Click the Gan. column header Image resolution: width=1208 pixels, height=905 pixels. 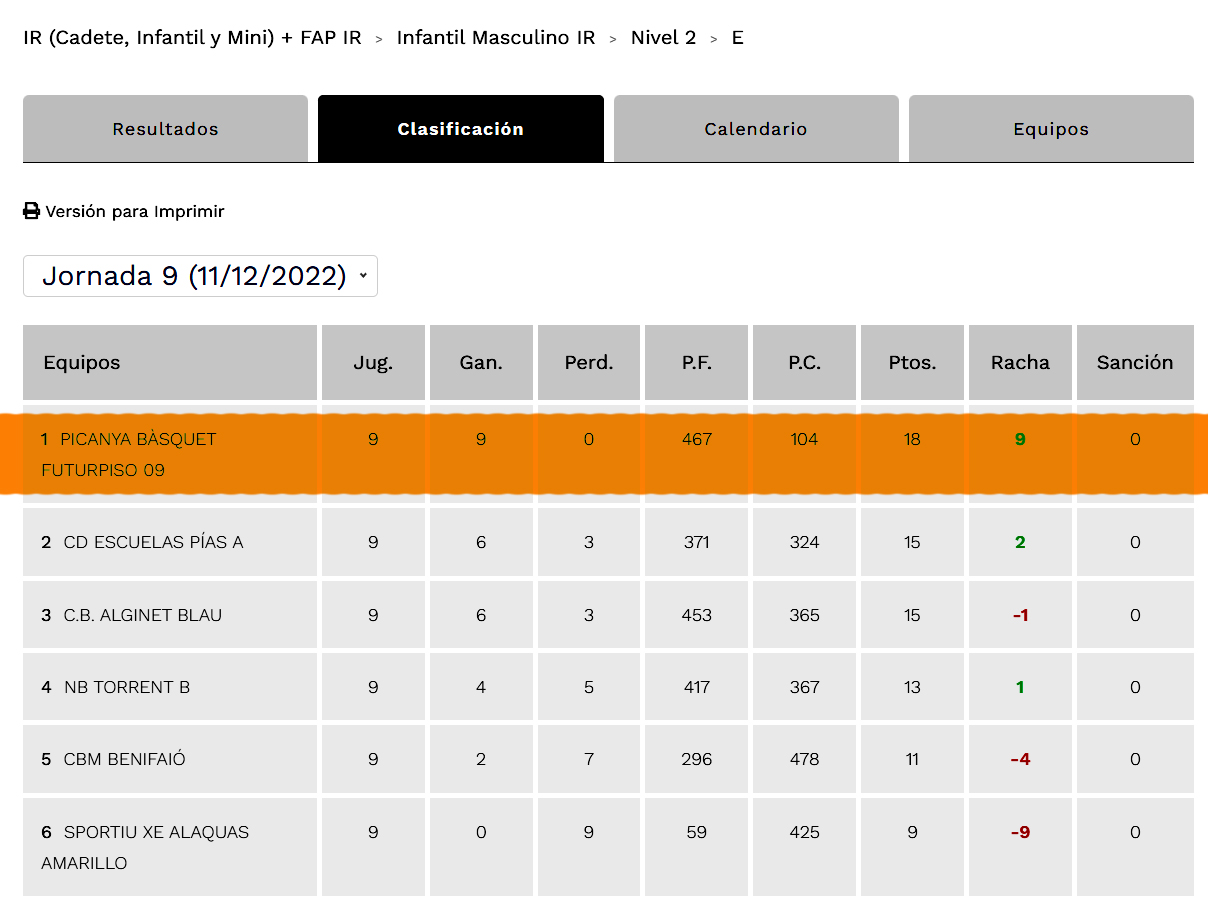481,363
